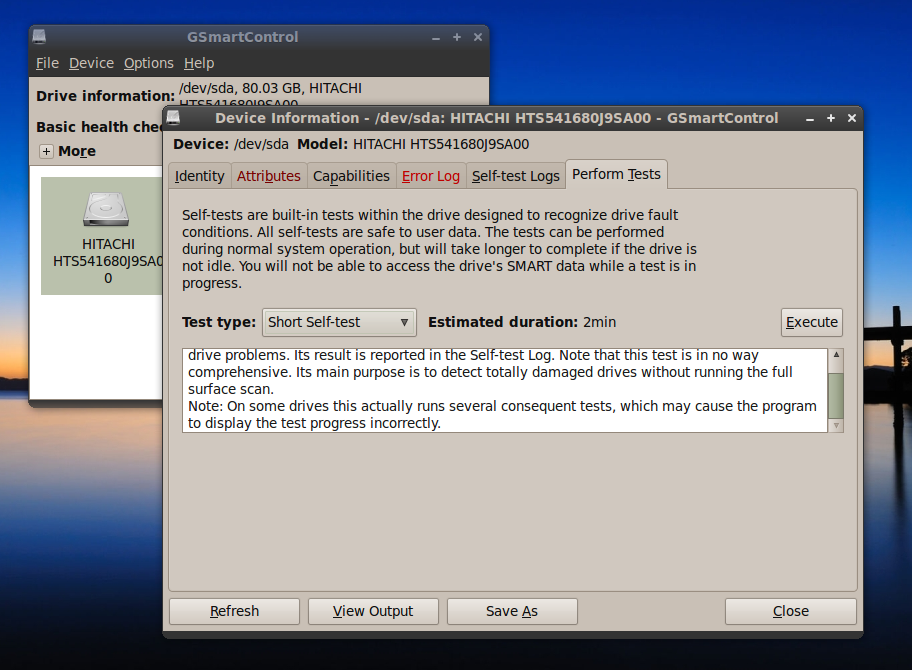Open the File menu
912x670 pixels.
pos(47,63)
